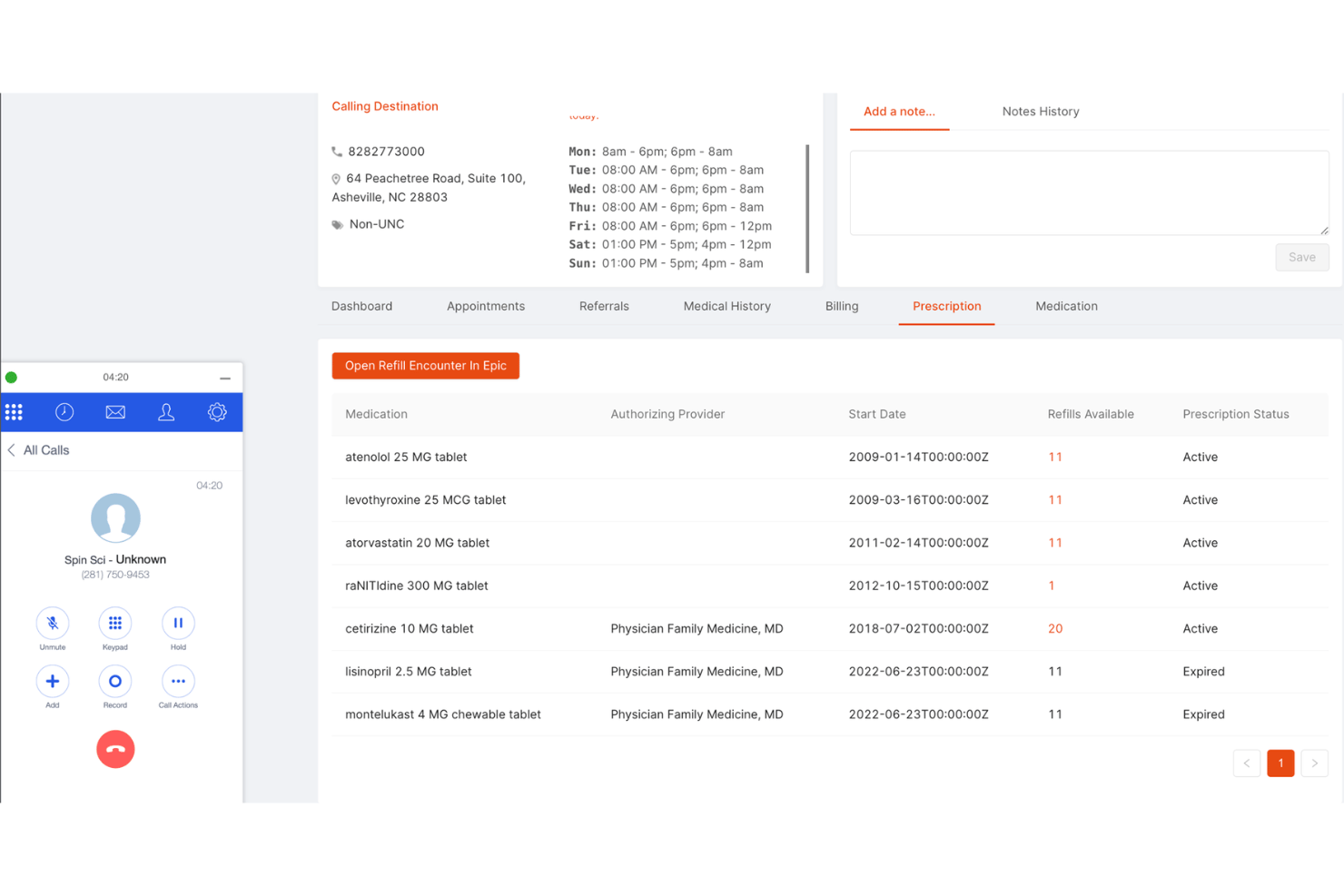Put the call on Hold

tap(178, 624)
